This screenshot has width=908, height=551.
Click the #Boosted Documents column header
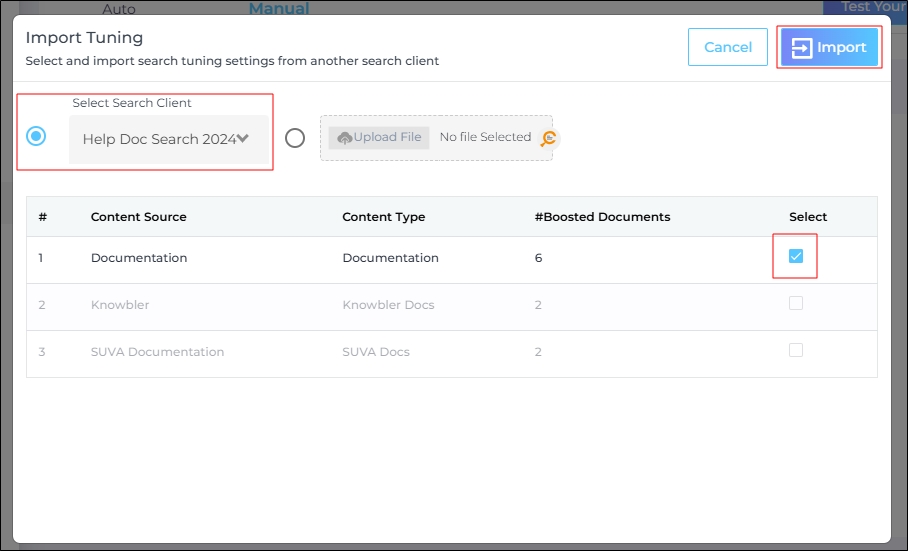(x=602, y=217)
